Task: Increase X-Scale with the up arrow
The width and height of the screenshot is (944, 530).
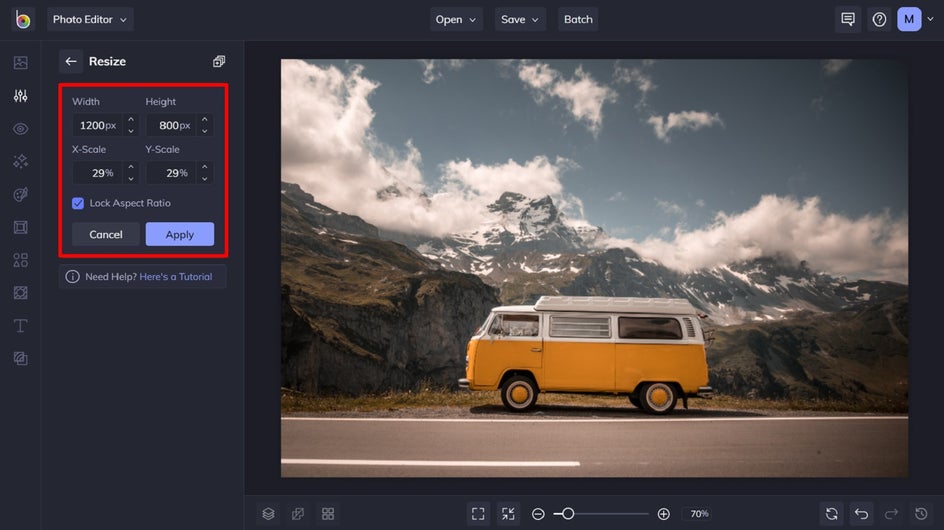Action: (131, 167)
